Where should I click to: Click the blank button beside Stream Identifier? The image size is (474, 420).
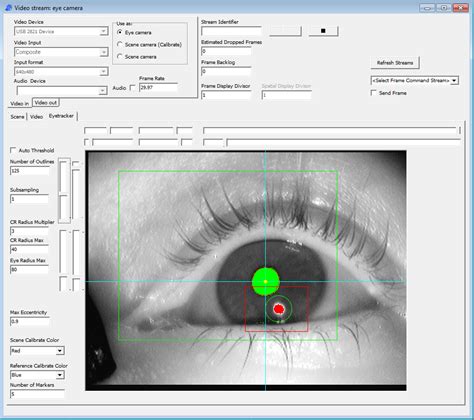click(285, 31)
